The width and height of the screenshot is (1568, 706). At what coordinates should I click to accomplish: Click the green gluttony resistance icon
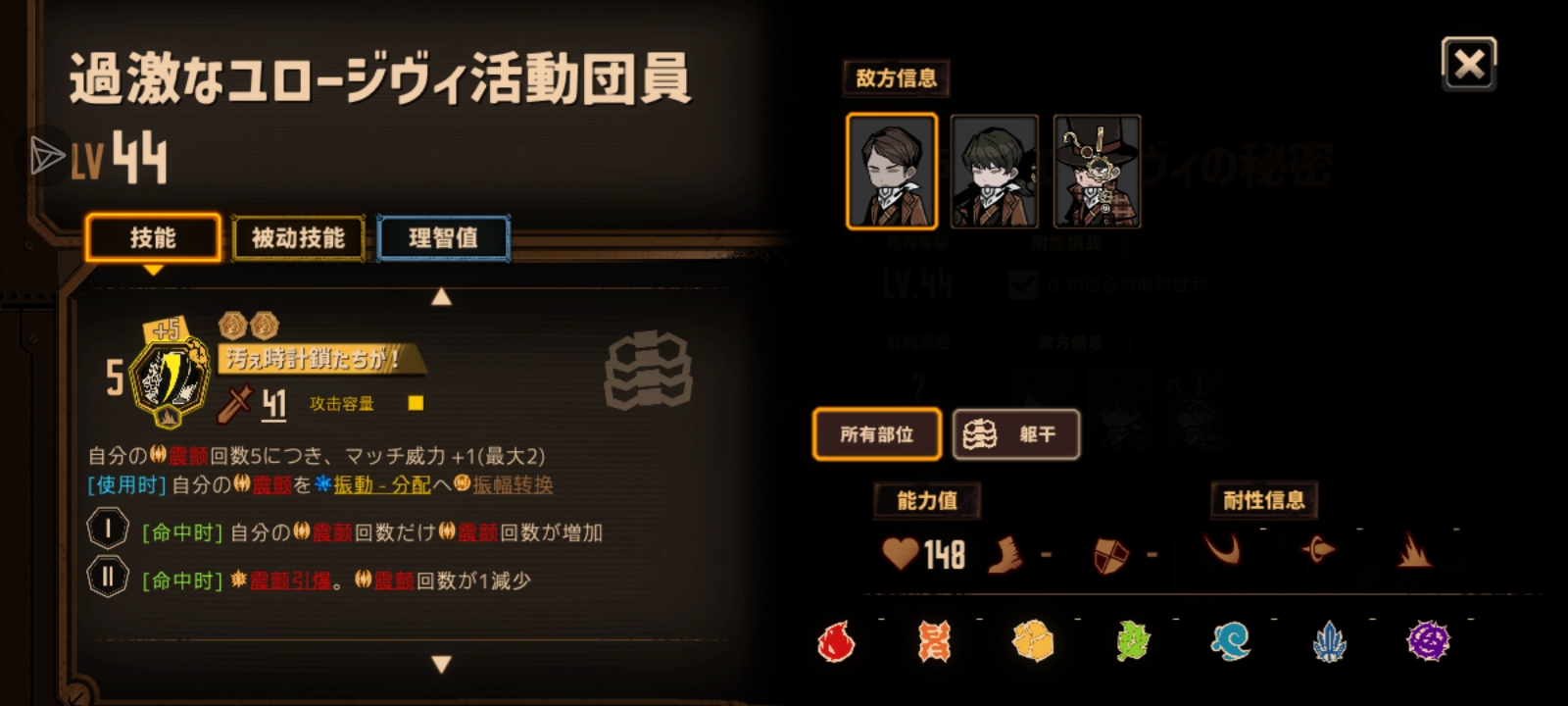pos(1133,642)
